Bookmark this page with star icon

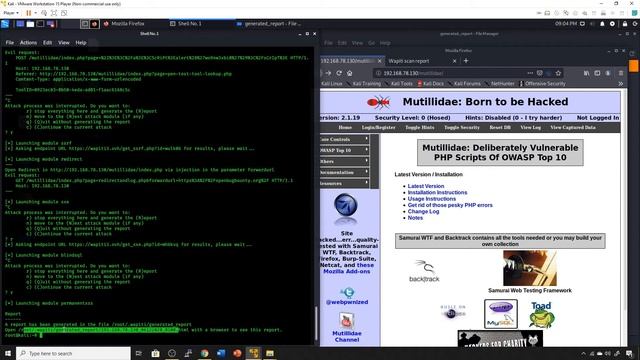[x=558, y=73]
